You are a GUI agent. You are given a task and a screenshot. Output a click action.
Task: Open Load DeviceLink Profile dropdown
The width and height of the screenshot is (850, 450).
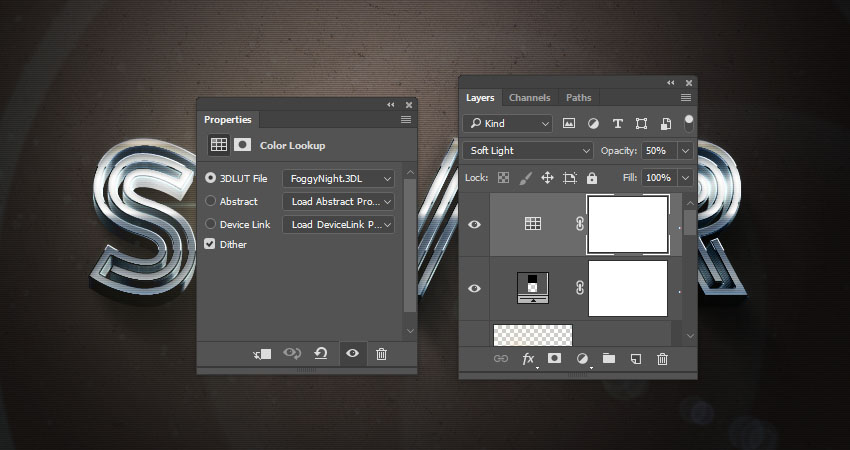(338, 224)
